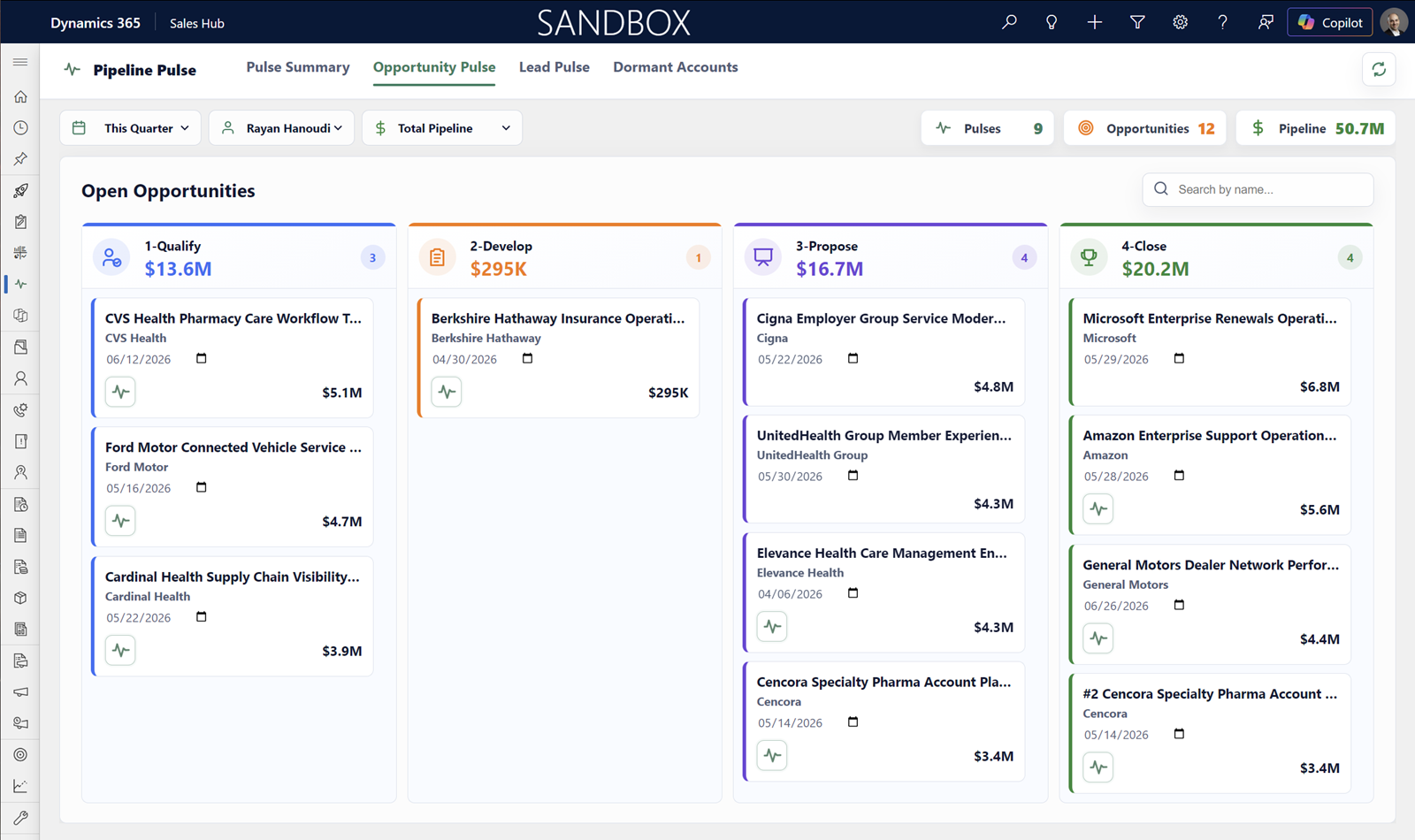Open the This Quarter period dropdown

131,128
